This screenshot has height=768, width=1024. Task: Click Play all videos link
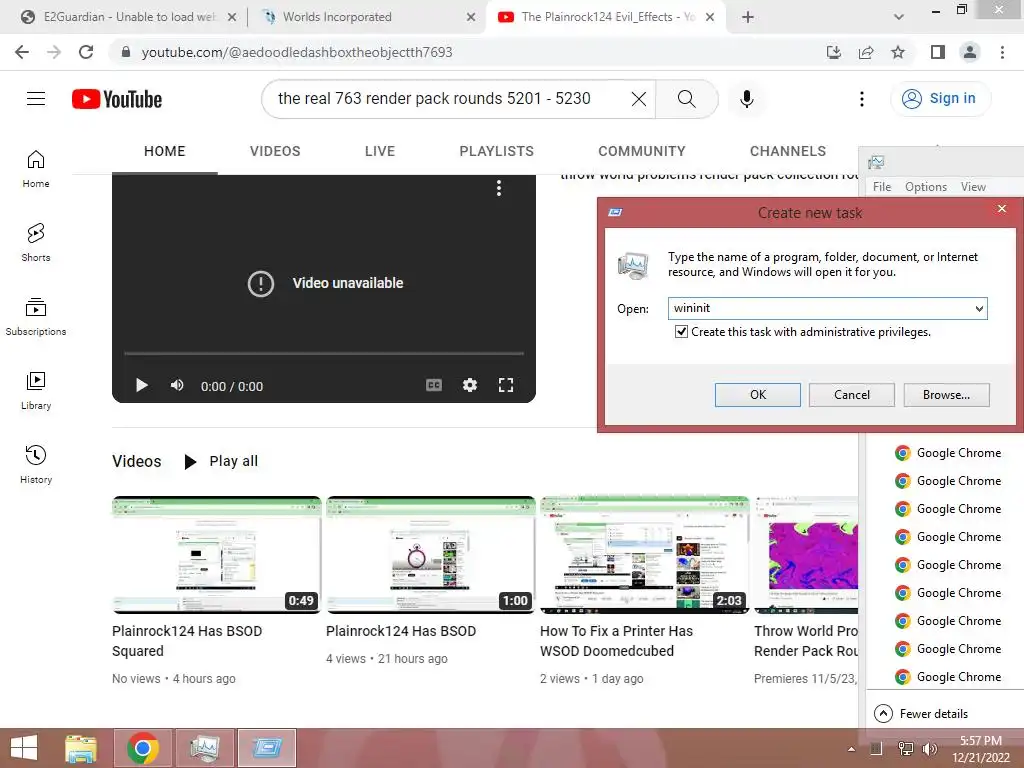222,461
